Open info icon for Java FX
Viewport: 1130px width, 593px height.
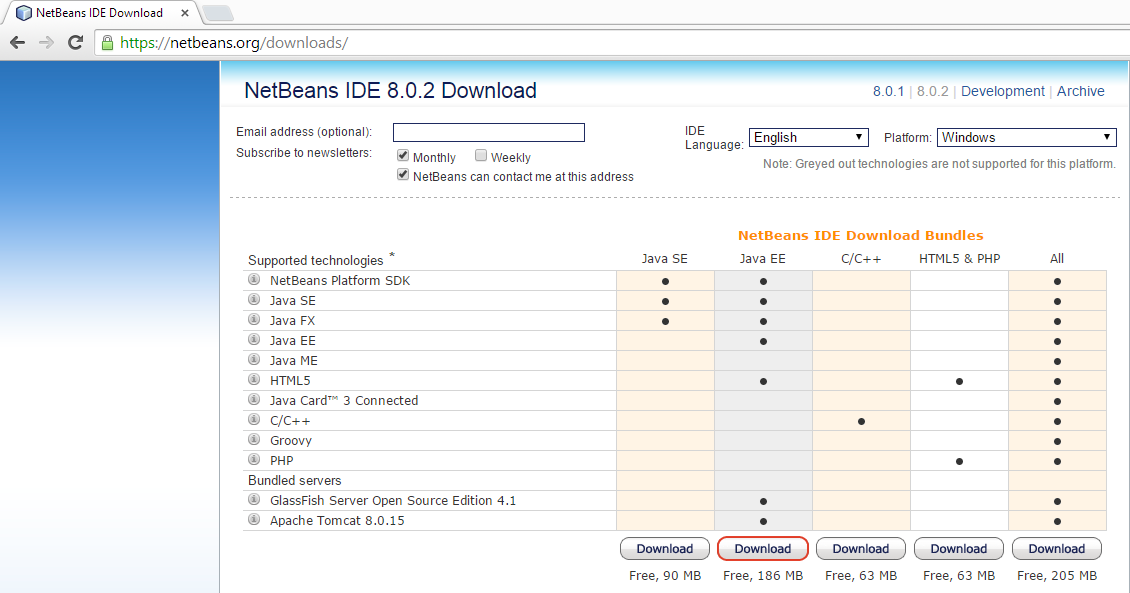pyautogui.click(x=254, y=319)
